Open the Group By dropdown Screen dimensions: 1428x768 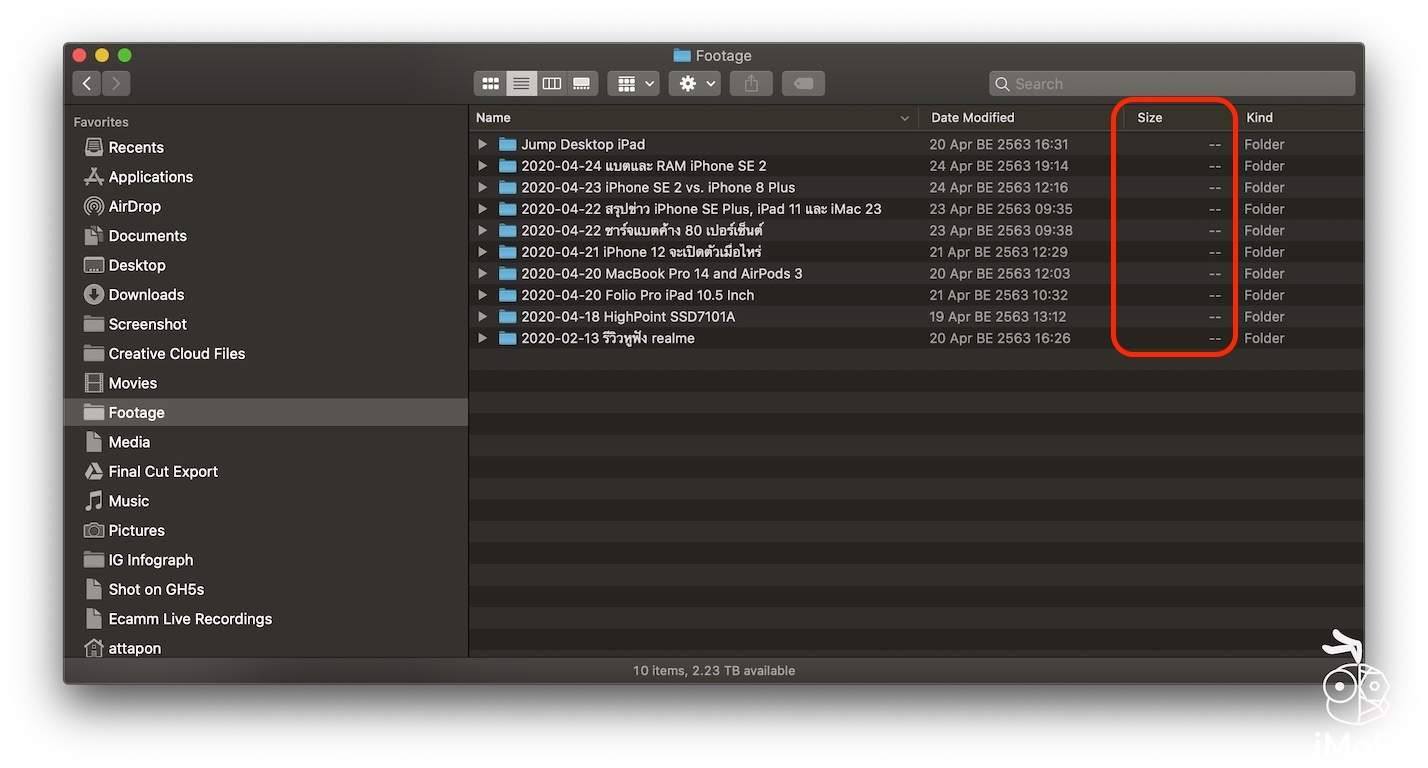[x=633, y=84]
